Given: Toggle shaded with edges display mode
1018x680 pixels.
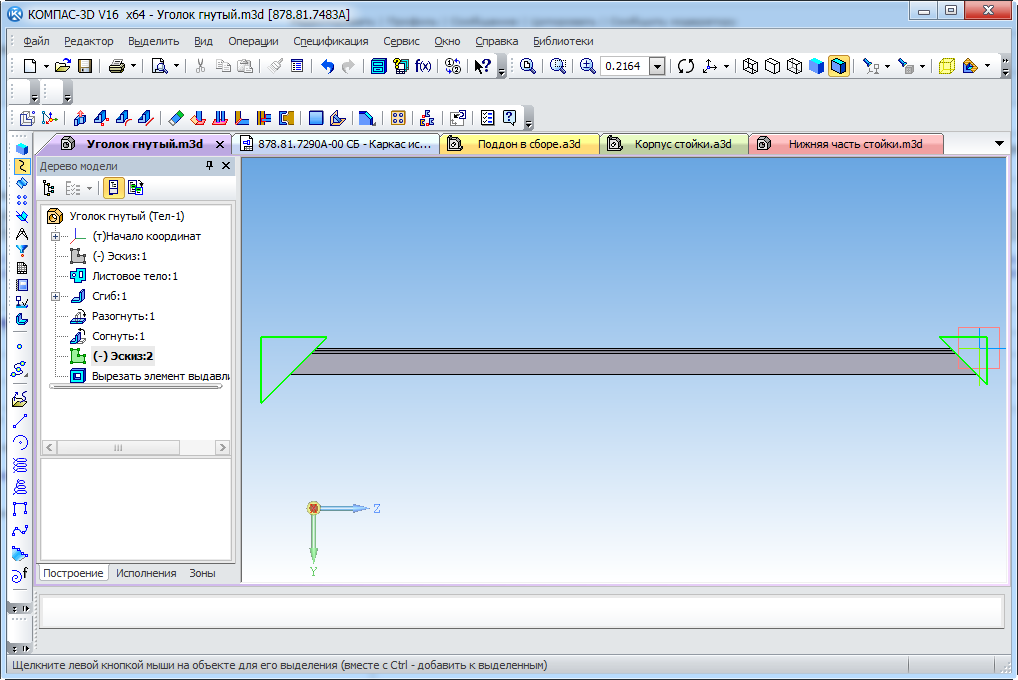Looking at the screenshot, I should (838, 66).
